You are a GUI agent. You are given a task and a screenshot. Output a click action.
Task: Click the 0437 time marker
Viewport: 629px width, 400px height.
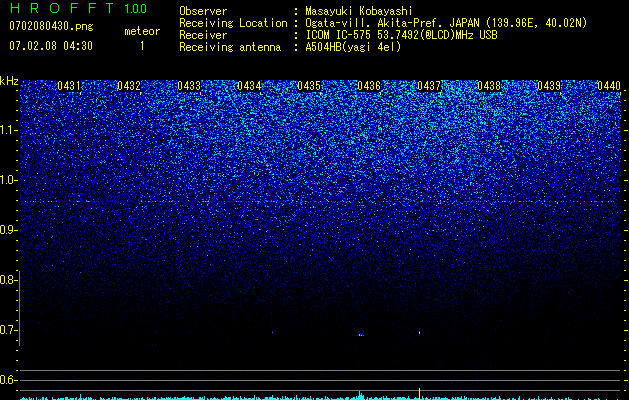429,86
